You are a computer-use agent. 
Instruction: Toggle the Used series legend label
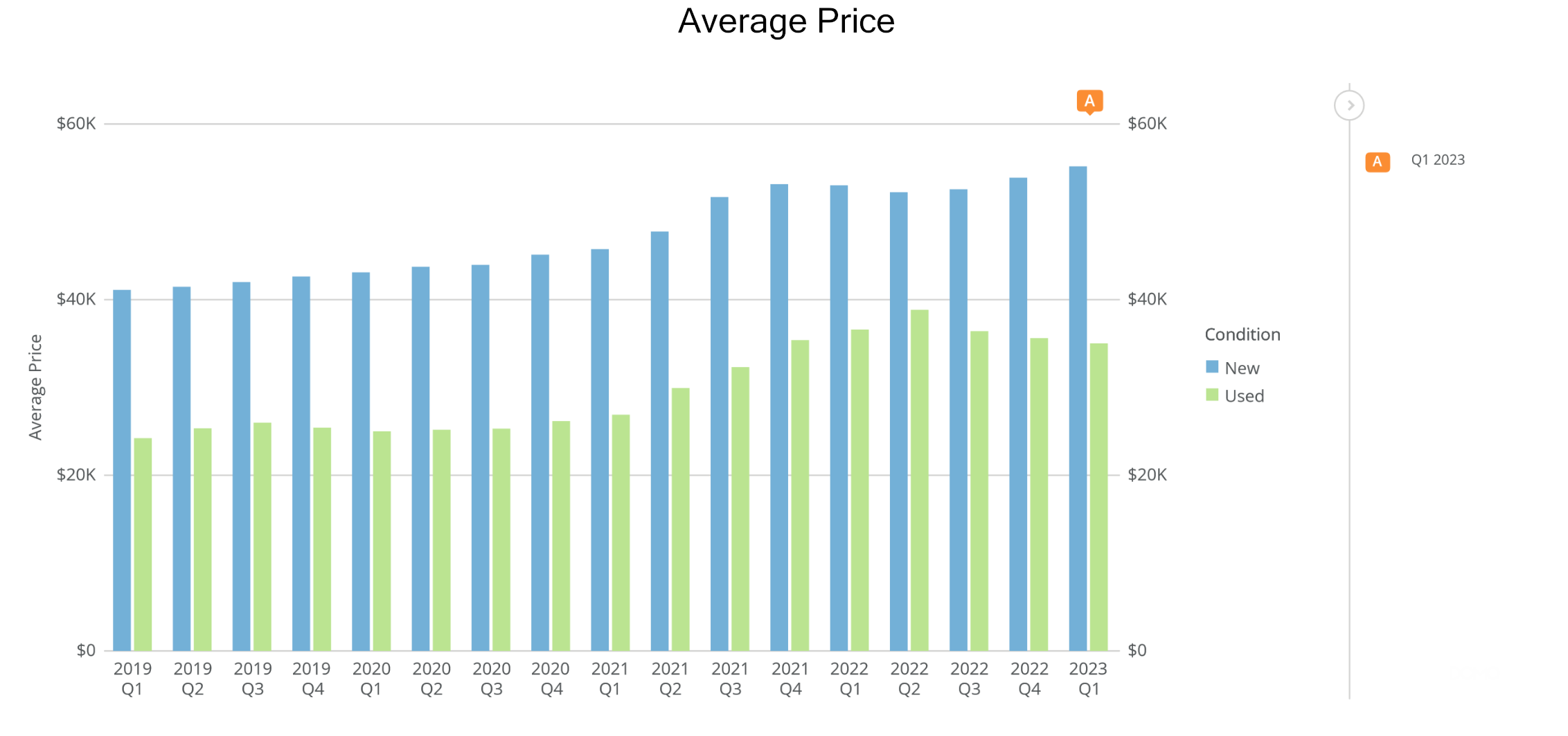coord(1244,396)
